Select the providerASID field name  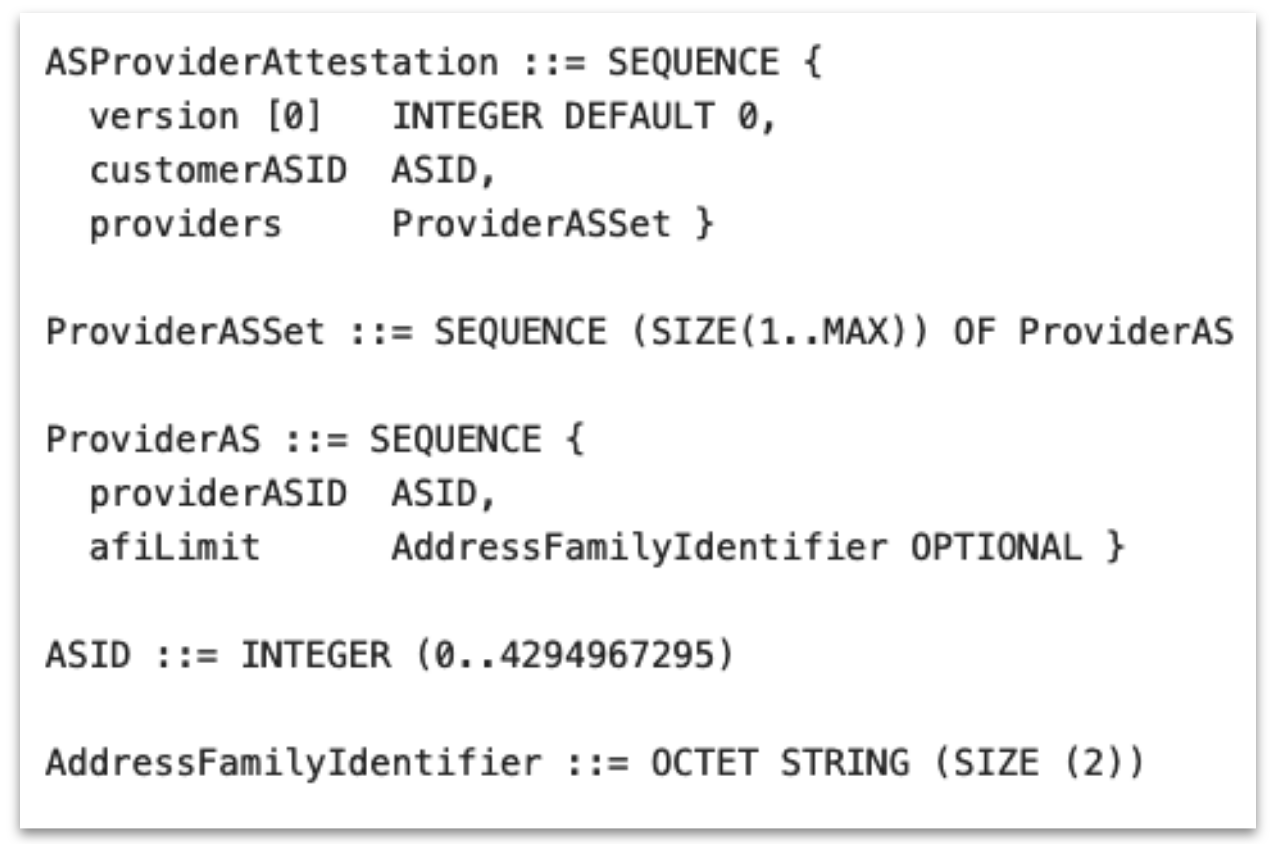tap(218, 494)
